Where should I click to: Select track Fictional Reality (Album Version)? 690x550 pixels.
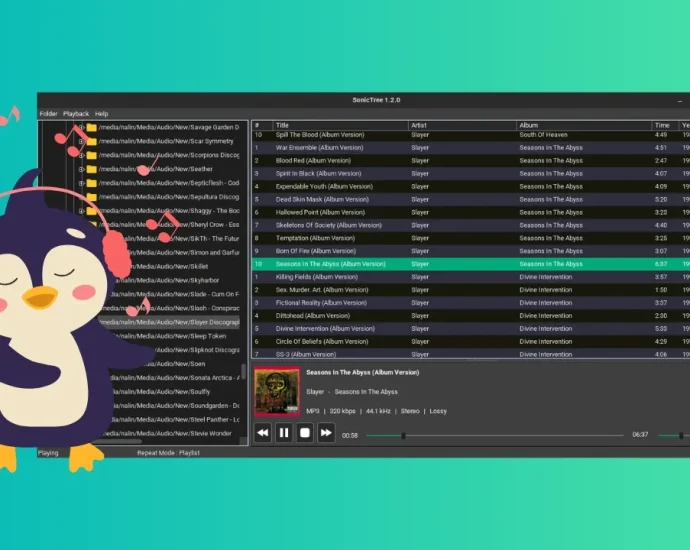pyautogui.click(x=471, y=303)
